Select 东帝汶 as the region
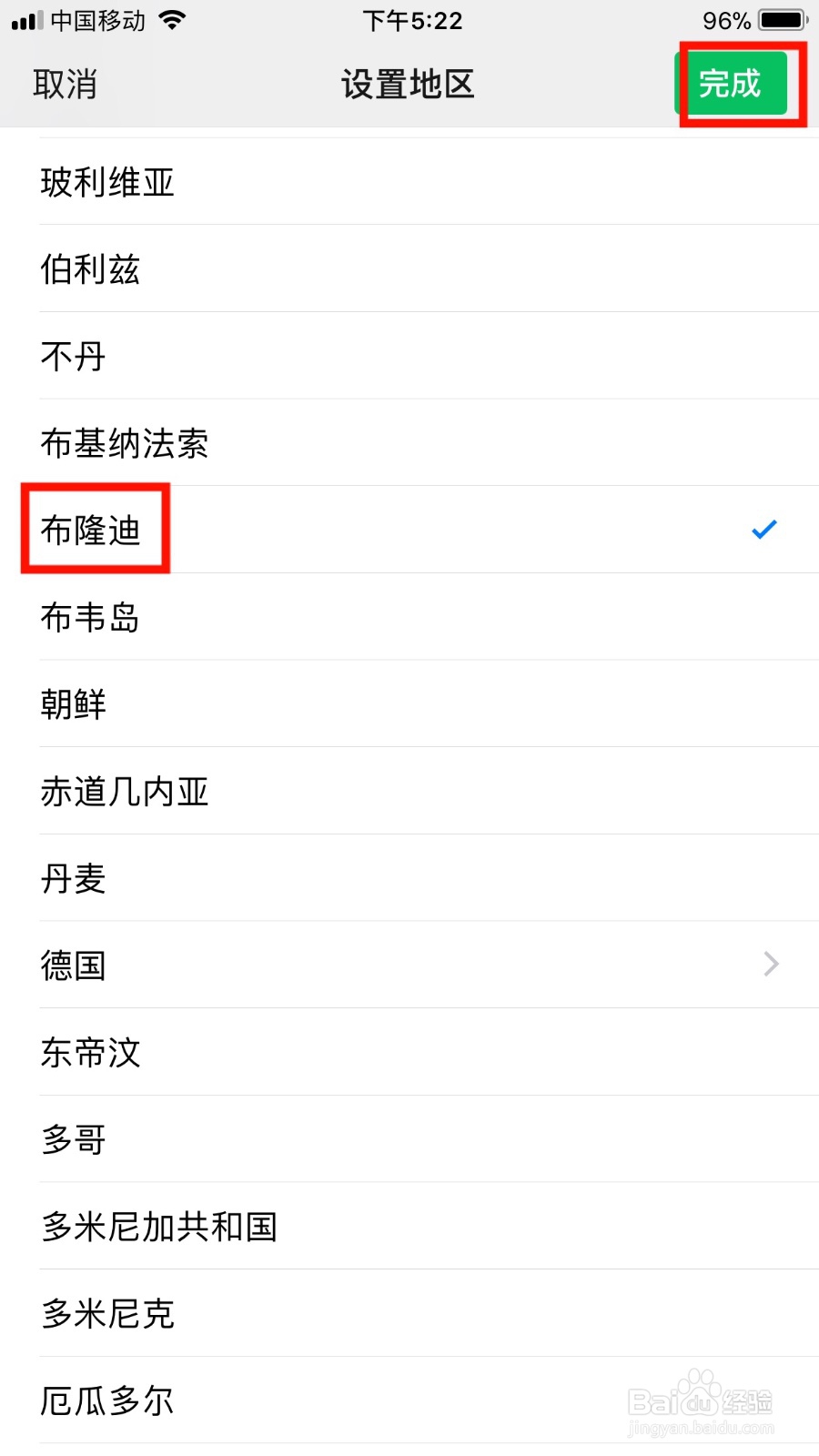 pos(409,1052)
